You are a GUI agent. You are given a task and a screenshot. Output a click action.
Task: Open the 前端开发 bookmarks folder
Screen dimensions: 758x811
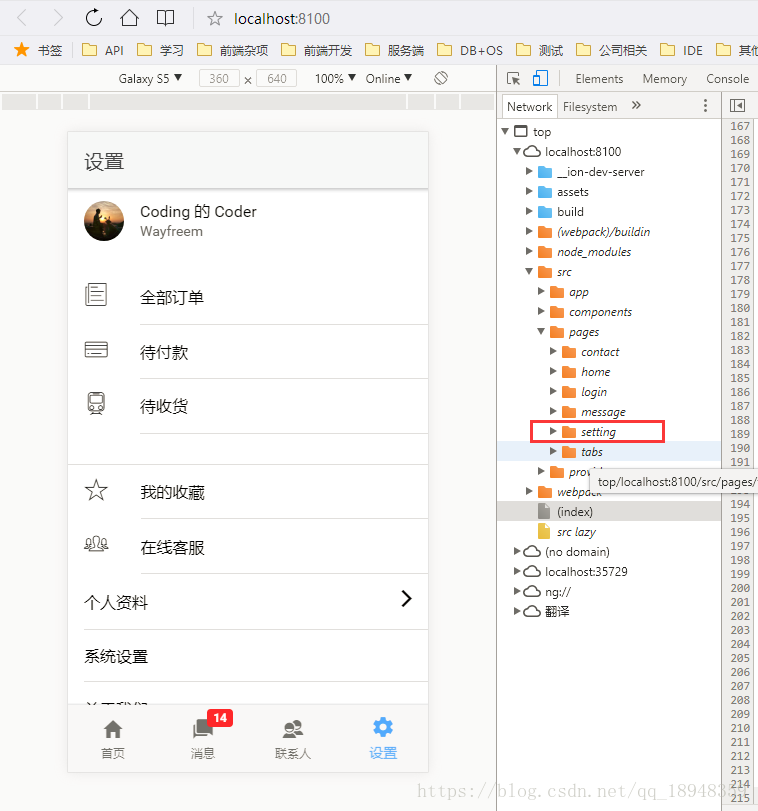(316, 50)
